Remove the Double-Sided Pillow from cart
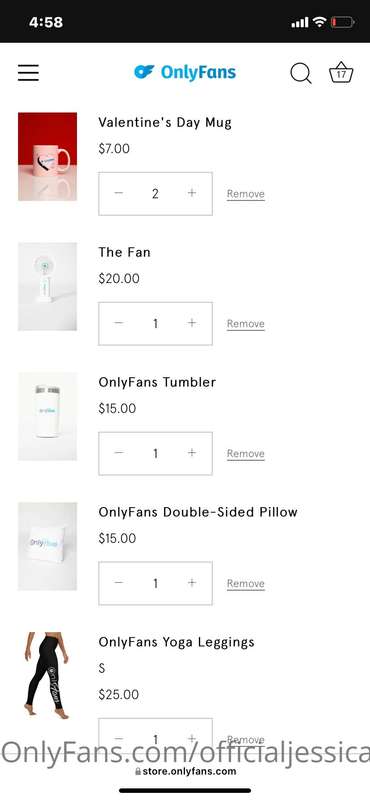The image size is (370, 800). tap(245, 584)
